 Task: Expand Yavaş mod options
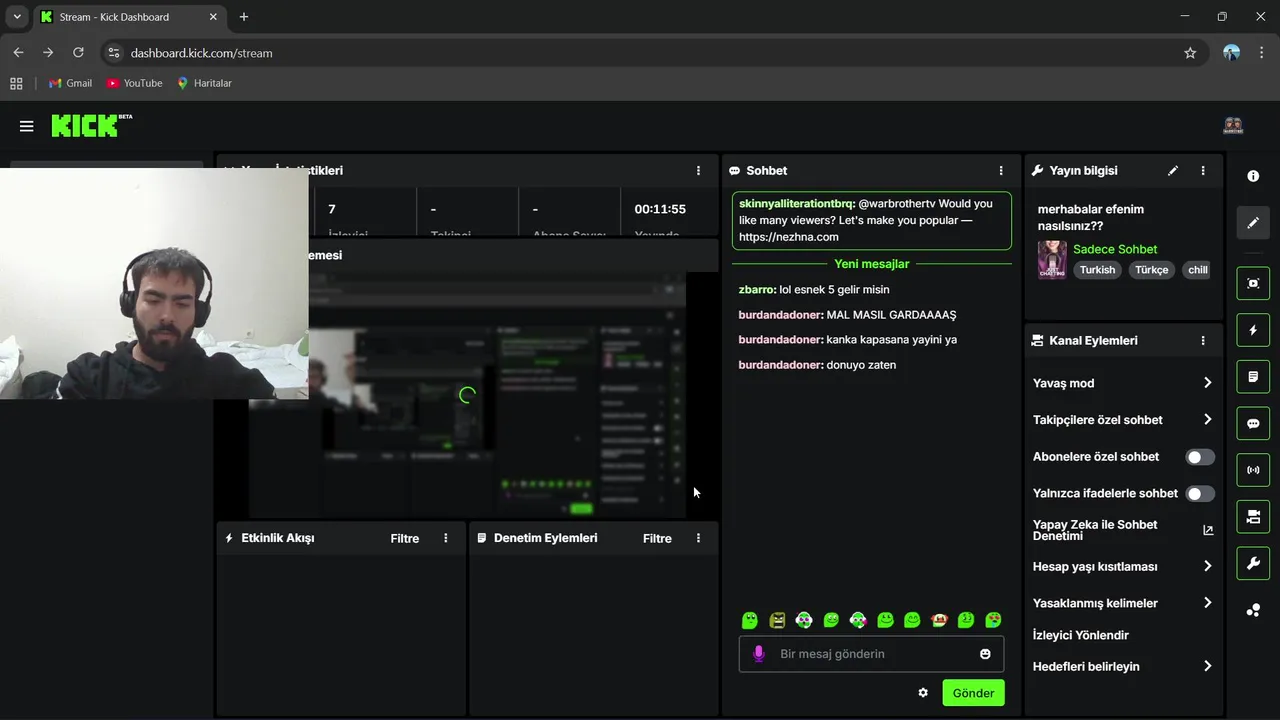tap(1123, 383)
